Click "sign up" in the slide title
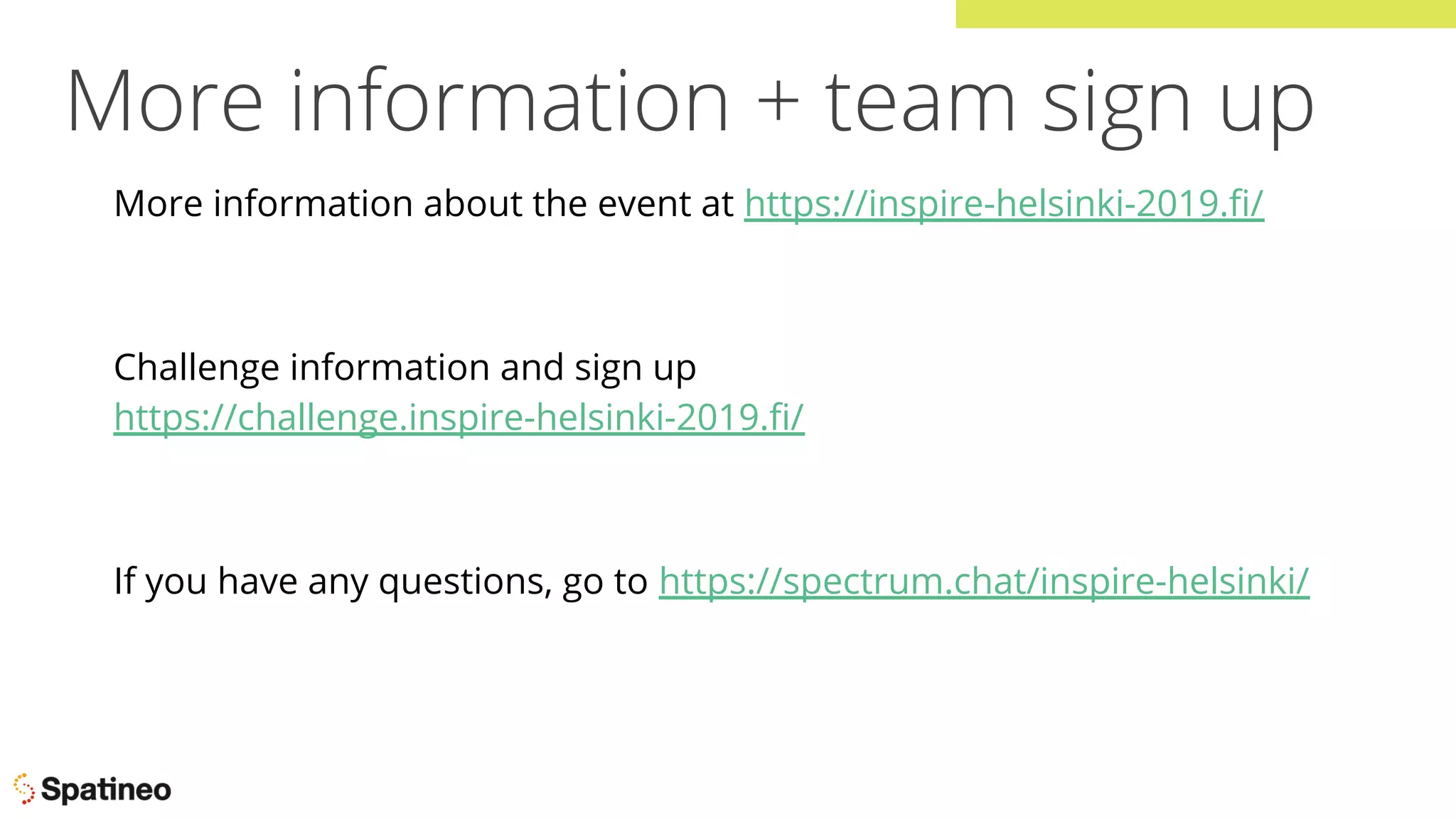1456x819 pixels. click(1179, 107)
